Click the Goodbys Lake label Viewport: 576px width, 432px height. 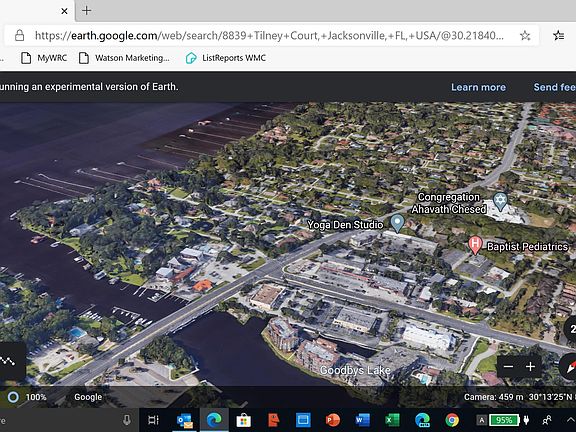click(355, 370)
